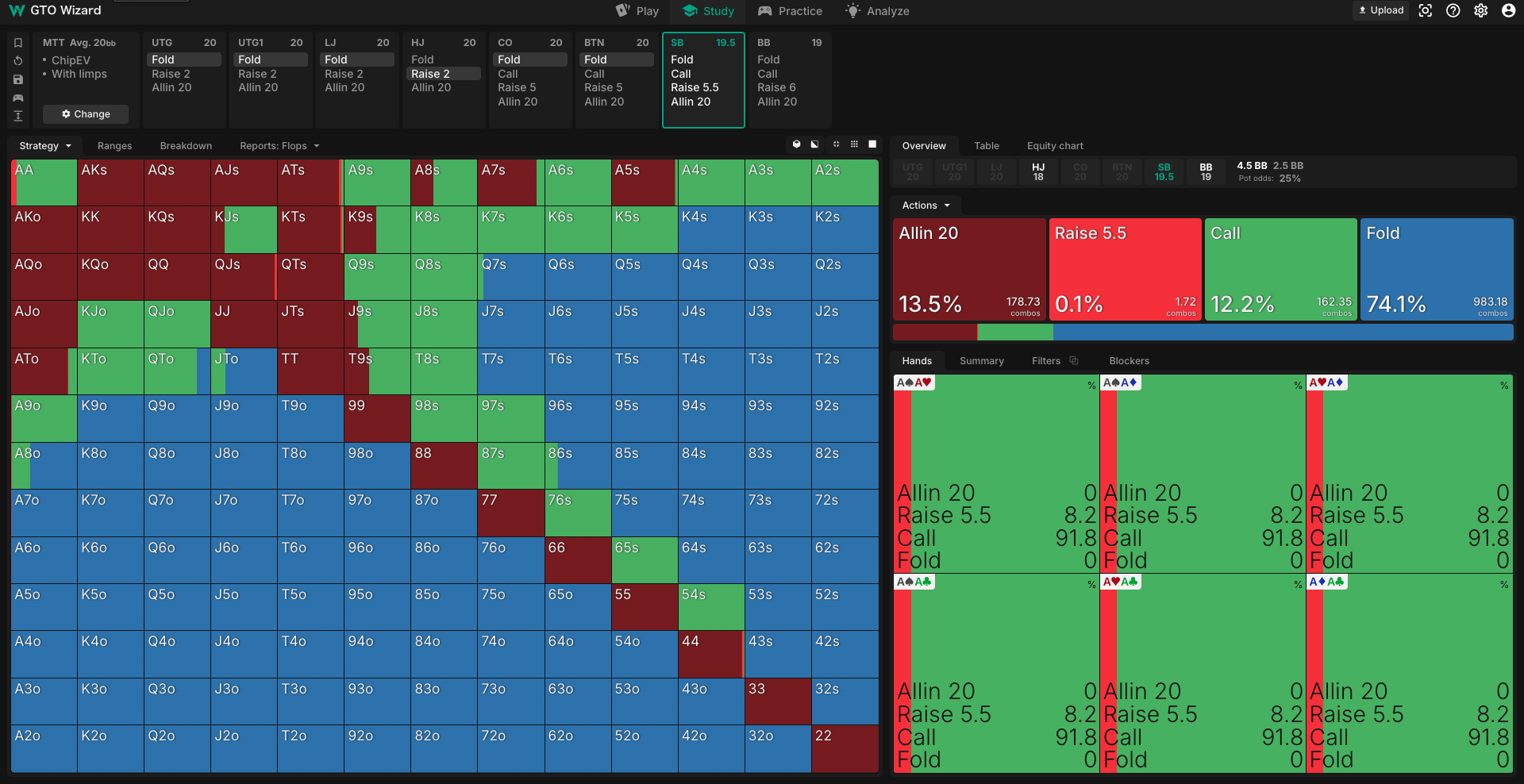
Task: Click the split diagonal square view icon
Action: click(814, 144)
